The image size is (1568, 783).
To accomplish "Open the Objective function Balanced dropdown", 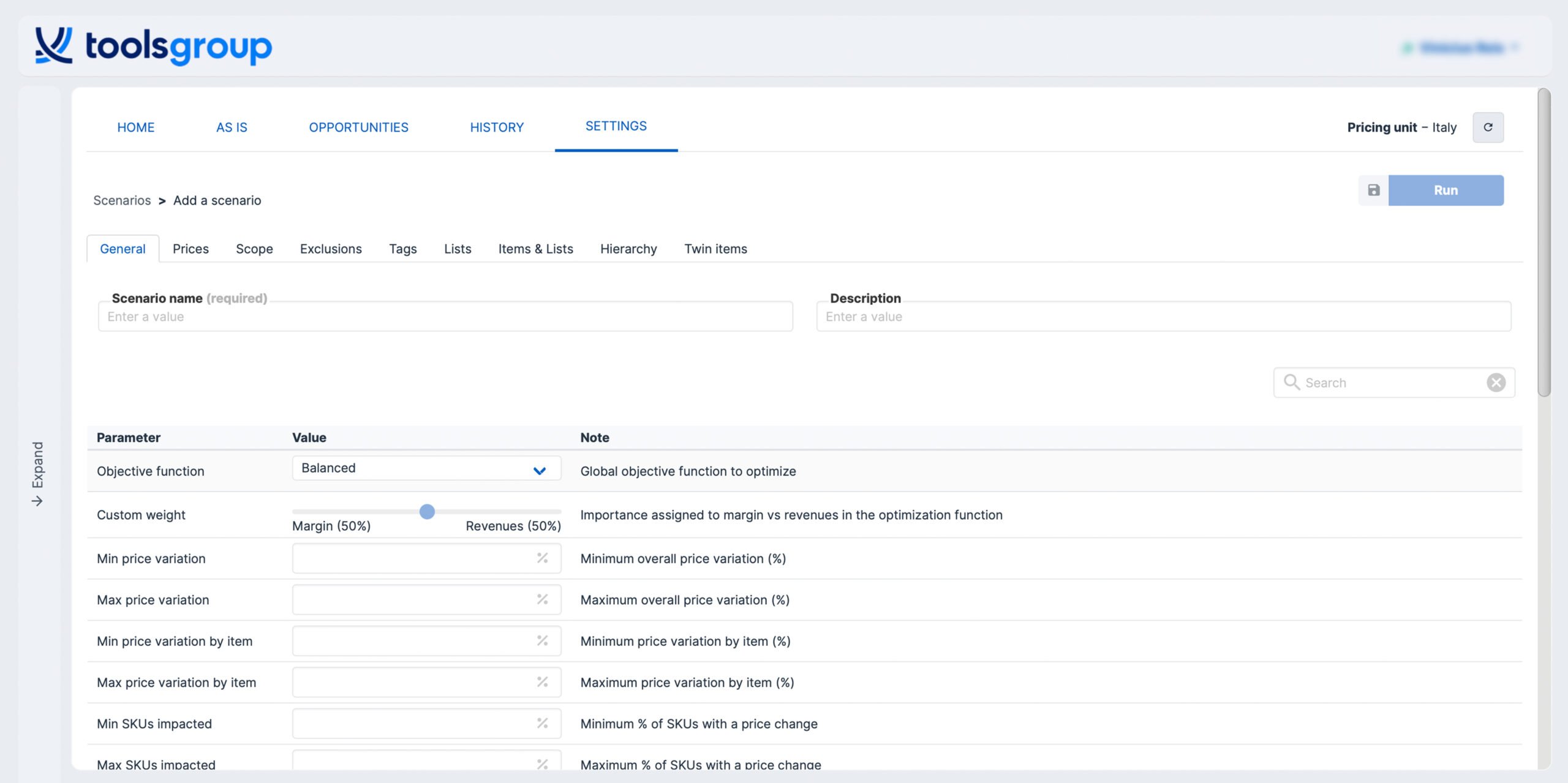I will (426, 468).
